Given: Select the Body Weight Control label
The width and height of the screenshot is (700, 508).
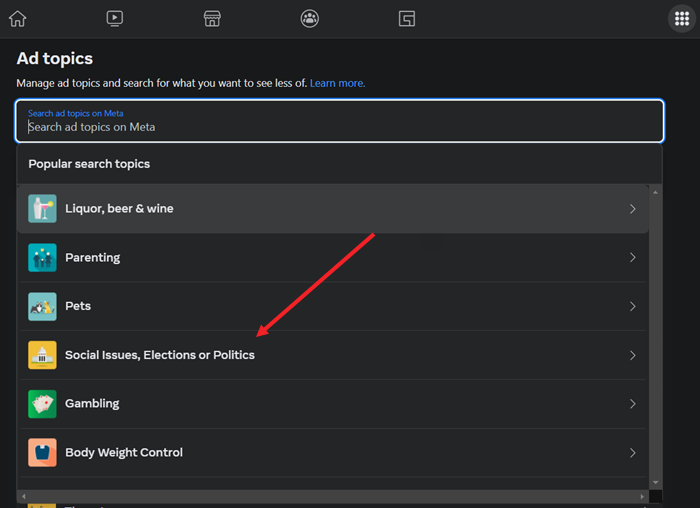Looking at the screenshot, I should click(x=124, y=453).
